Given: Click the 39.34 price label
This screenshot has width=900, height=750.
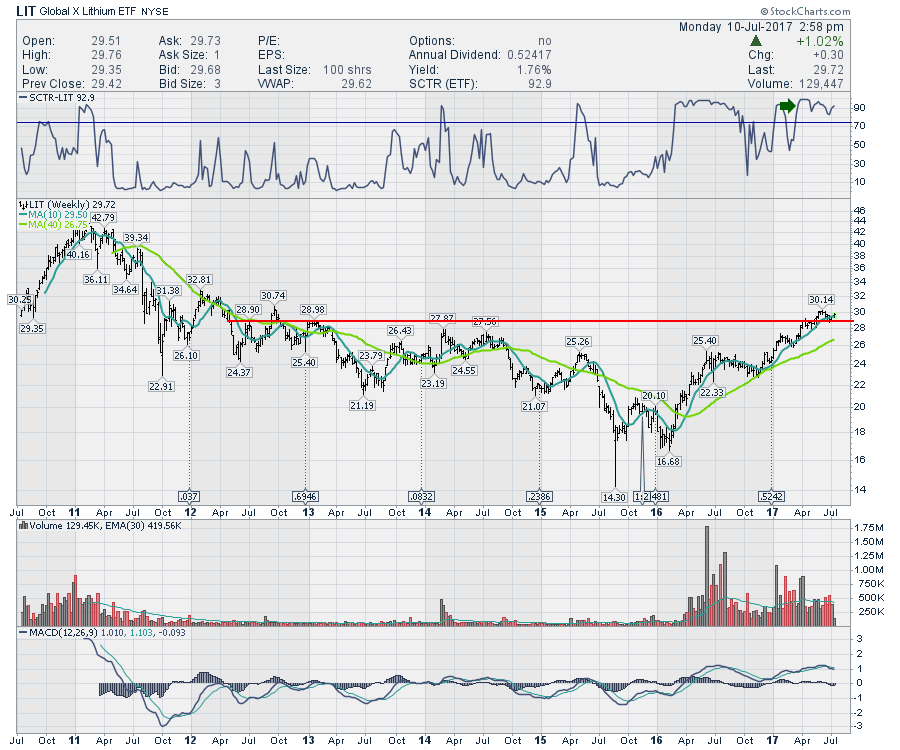Looking at the screenshot, I should point(136,238).
